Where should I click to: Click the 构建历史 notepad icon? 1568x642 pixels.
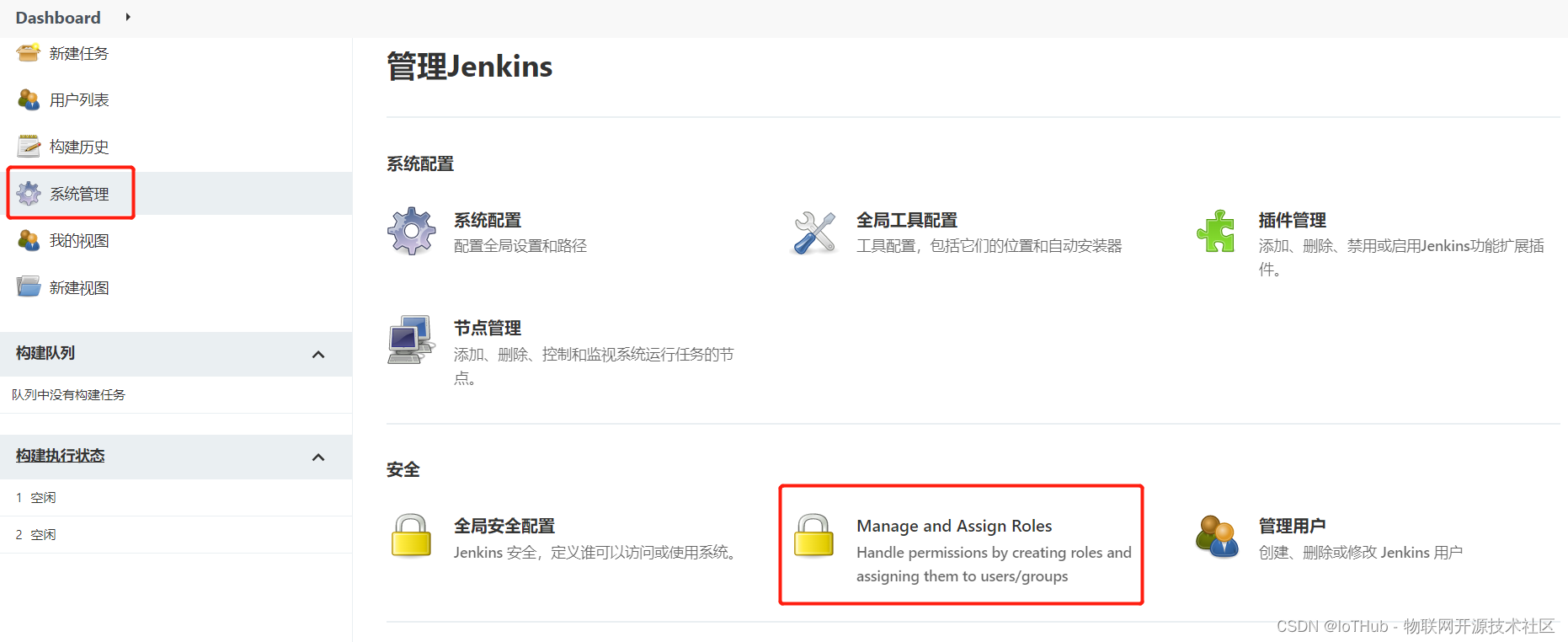coord(29,147)
